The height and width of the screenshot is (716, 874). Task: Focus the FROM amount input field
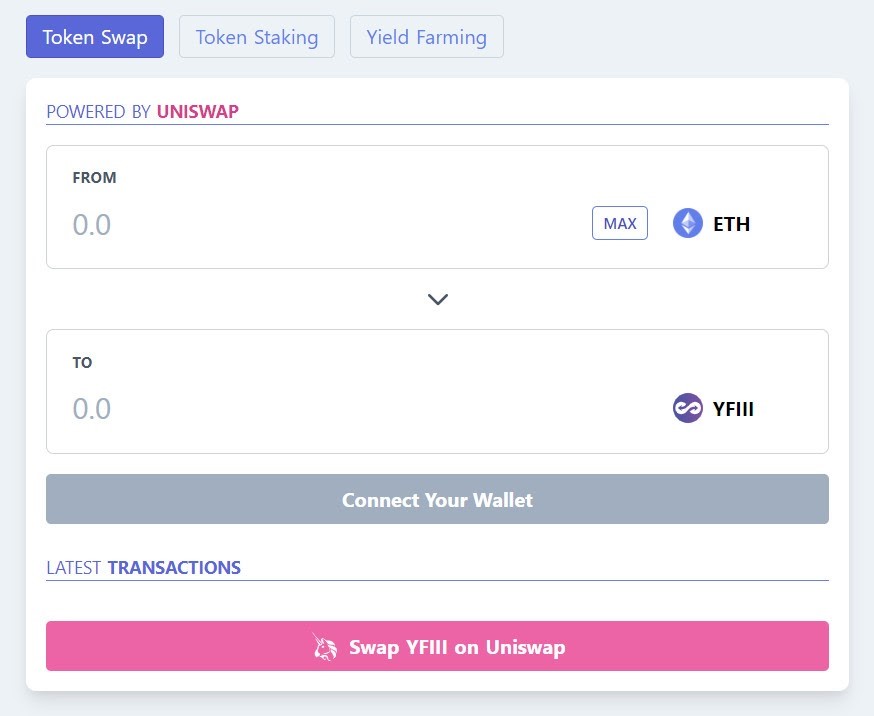329,225
